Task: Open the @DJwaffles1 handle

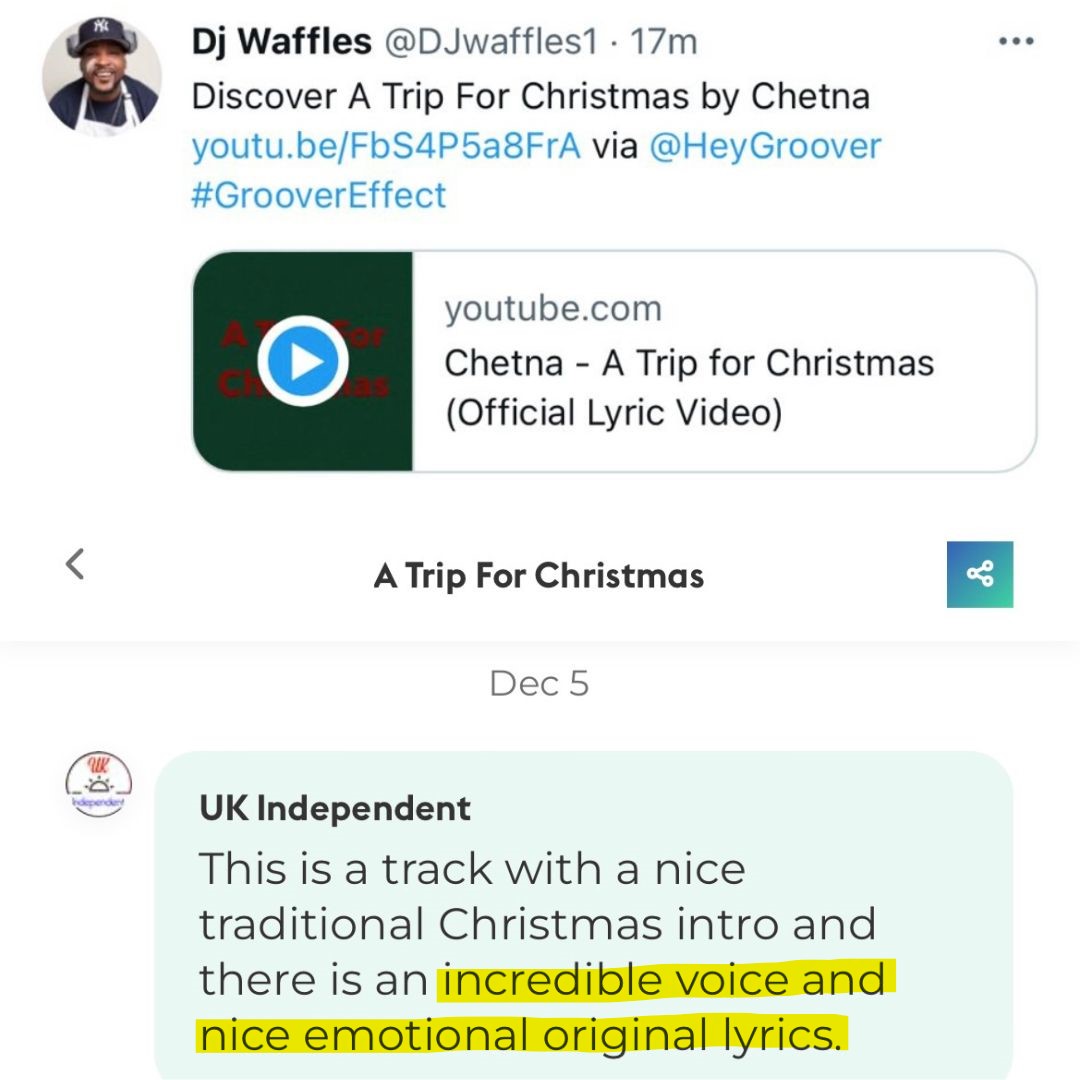Action: [x=491, y=41]
